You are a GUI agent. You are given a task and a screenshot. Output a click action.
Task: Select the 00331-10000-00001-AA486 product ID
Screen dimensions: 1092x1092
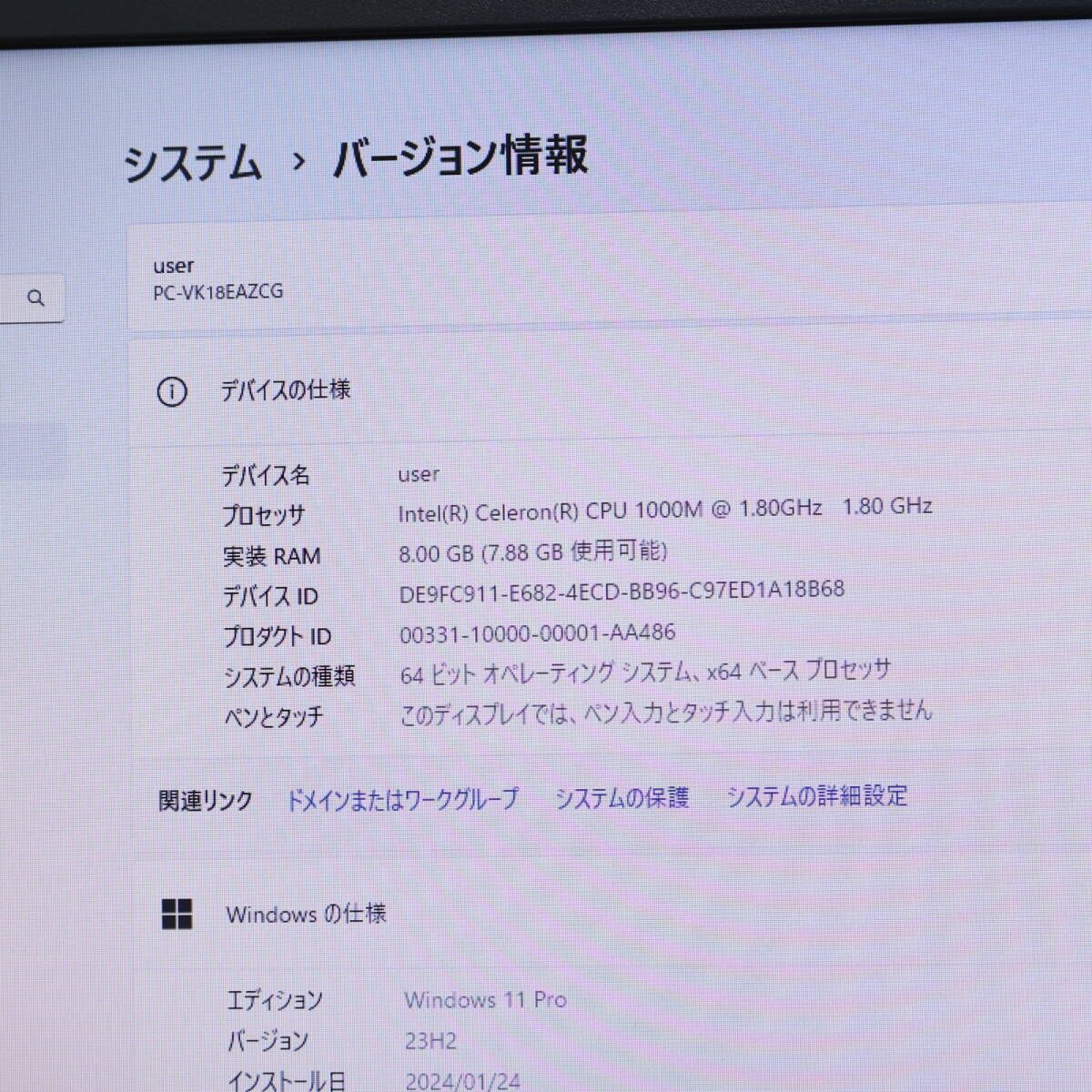537,633
